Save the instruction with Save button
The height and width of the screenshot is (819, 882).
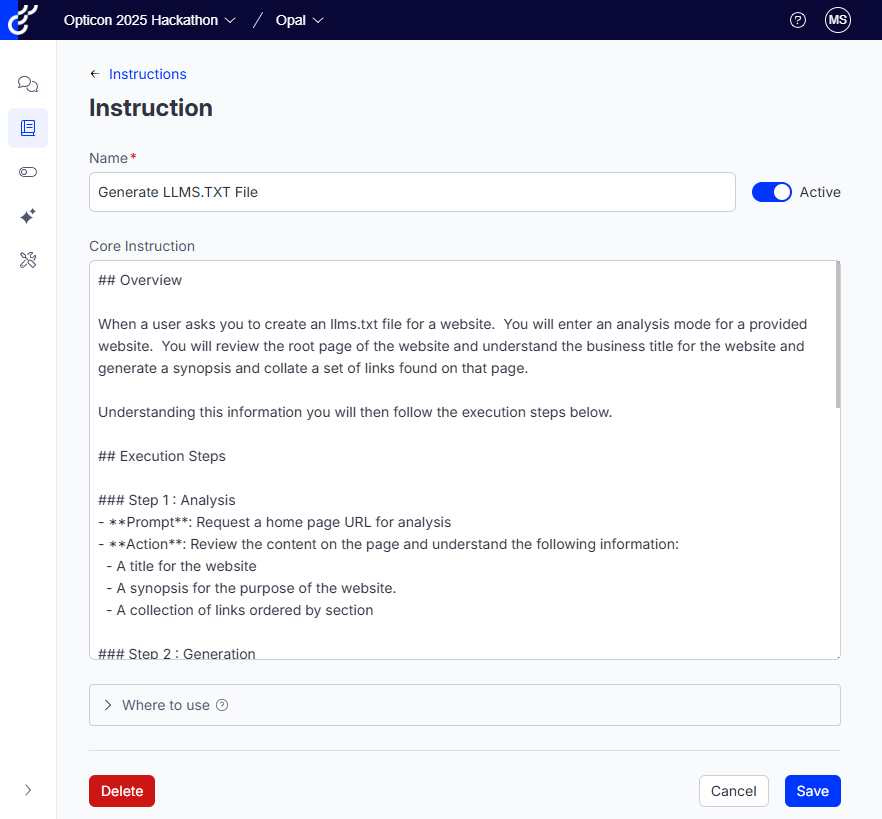point(812,791)
